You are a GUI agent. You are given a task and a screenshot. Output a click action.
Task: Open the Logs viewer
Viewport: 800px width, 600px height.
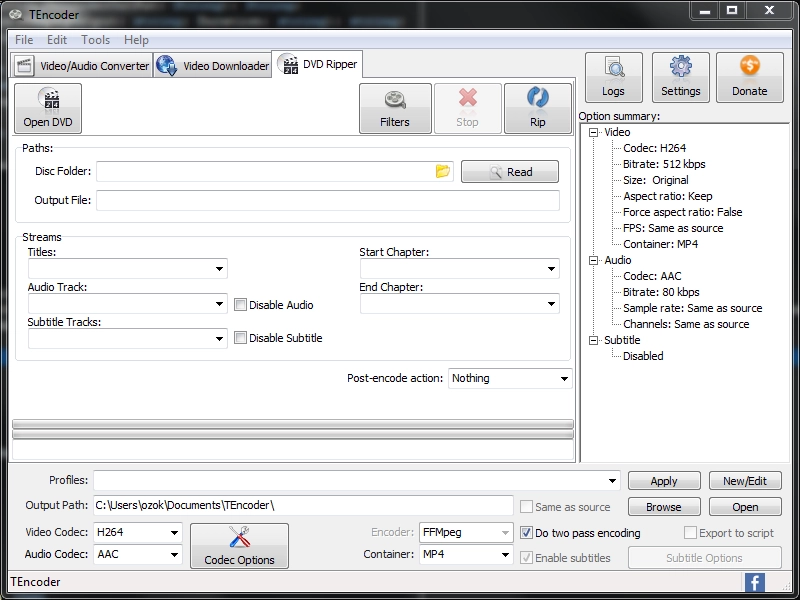pyautogui.click(x=614, y=78)
